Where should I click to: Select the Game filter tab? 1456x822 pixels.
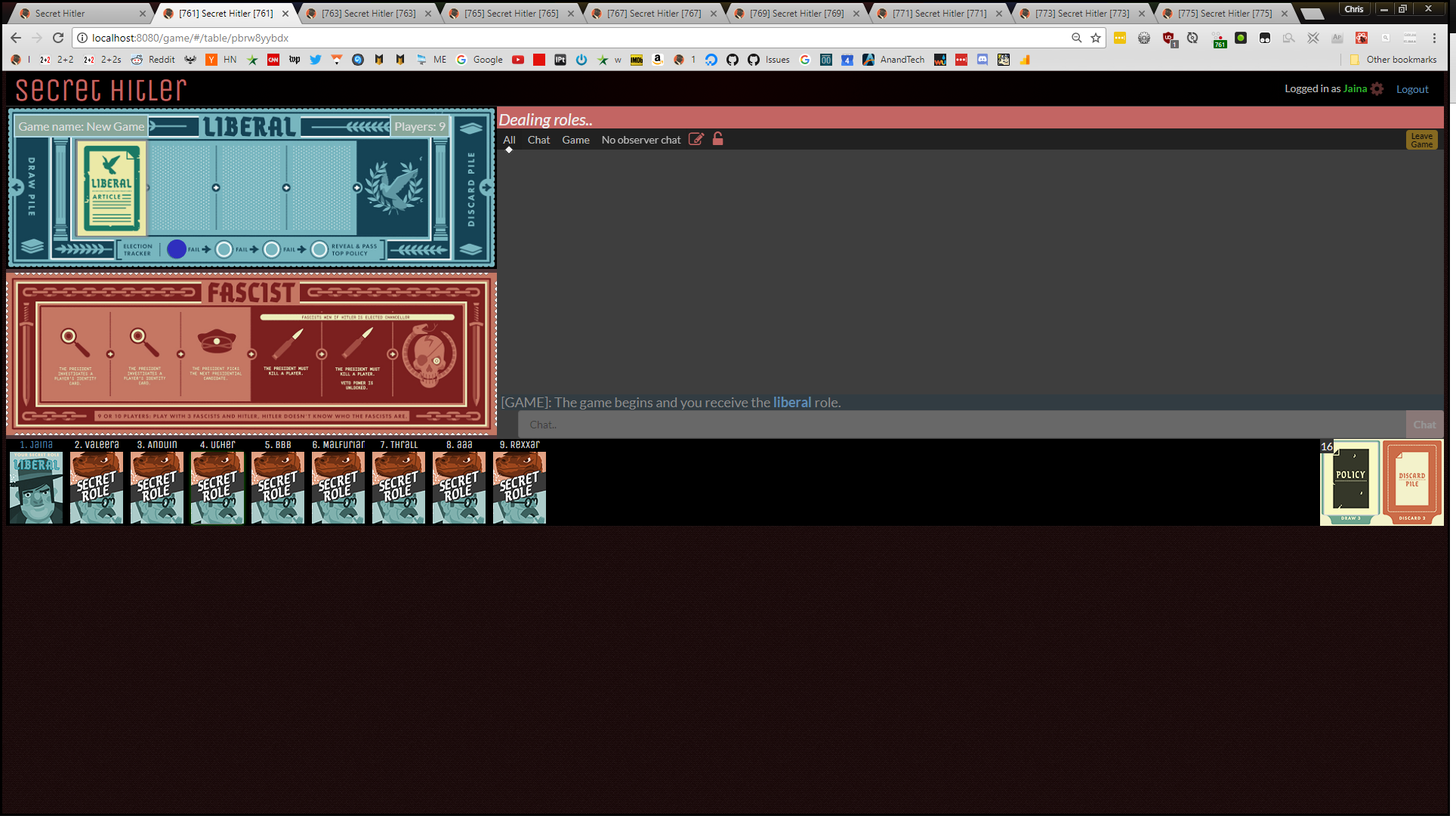(x=575, y=140)
